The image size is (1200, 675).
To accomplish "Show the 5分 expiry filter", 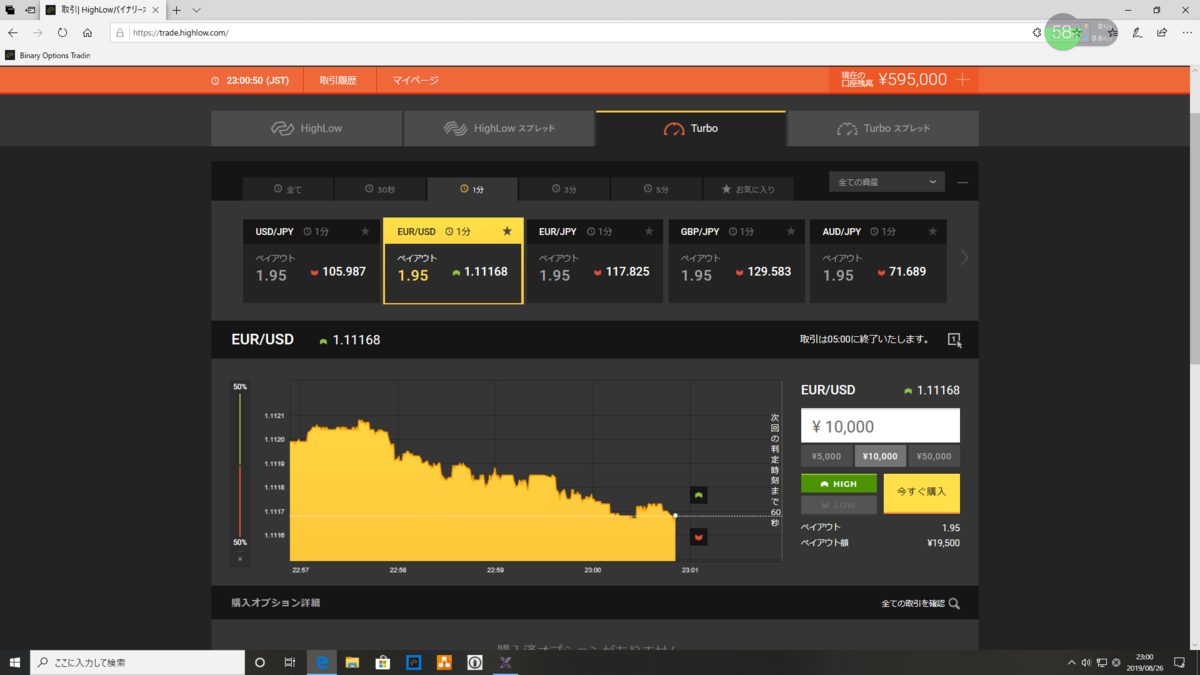I will (656, 189).
